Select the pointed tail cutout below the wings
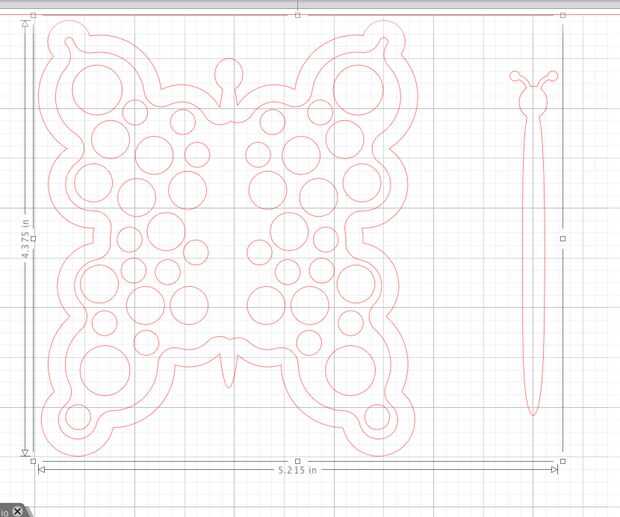 (x=229, y=370)
